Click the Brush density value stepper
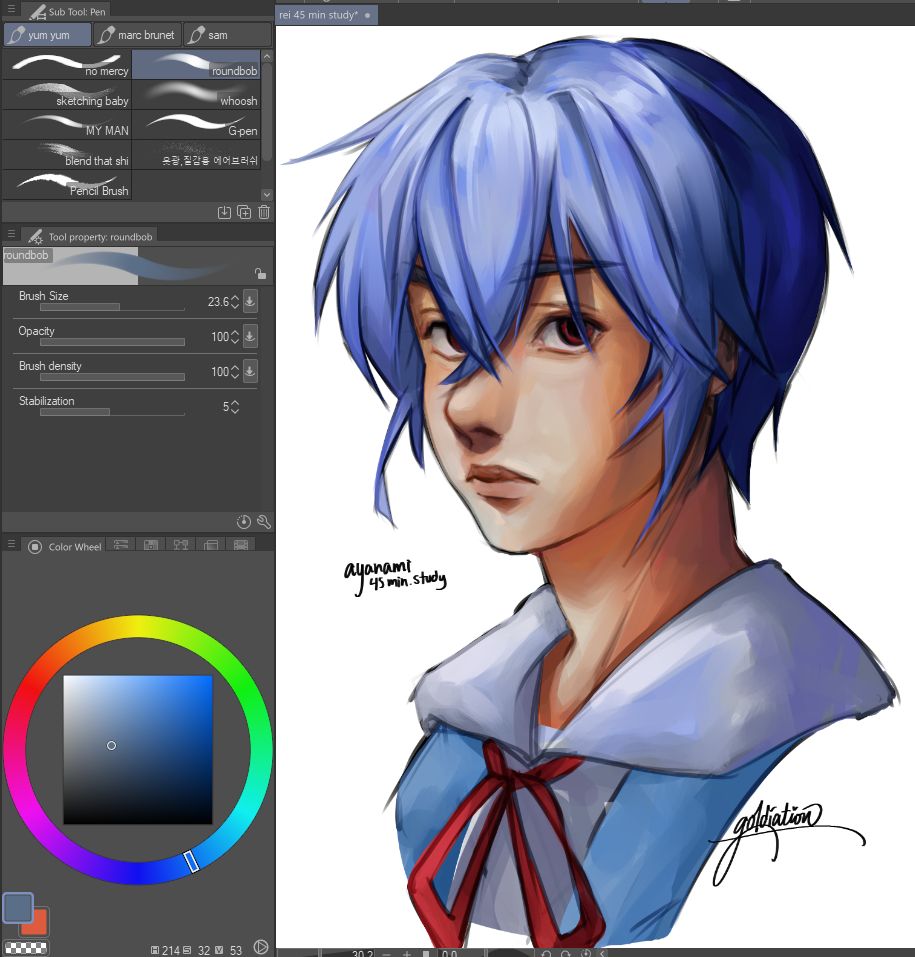This screenshot has height=957, width=915. [x=235, y=372]
